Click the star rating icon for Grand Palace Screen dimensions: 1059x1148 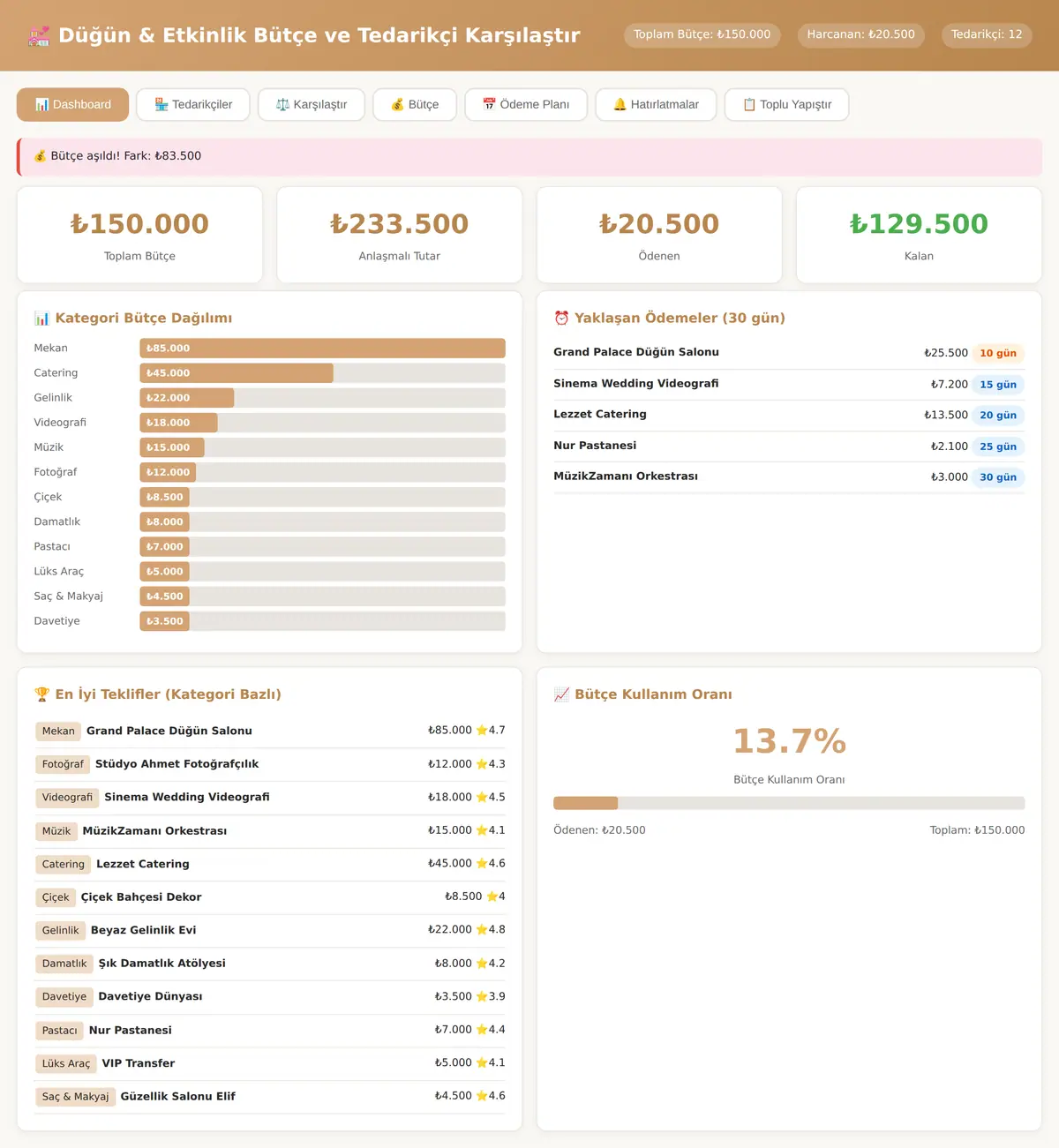pyautogui.click(x=482, y=731)
